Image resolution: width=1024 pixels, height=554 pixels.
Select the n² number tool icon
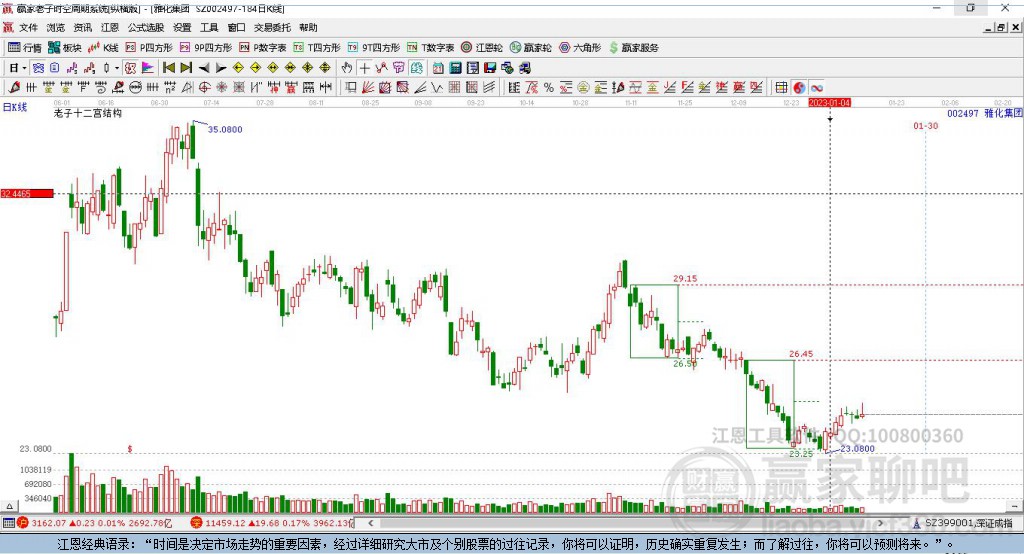point(170,88)
